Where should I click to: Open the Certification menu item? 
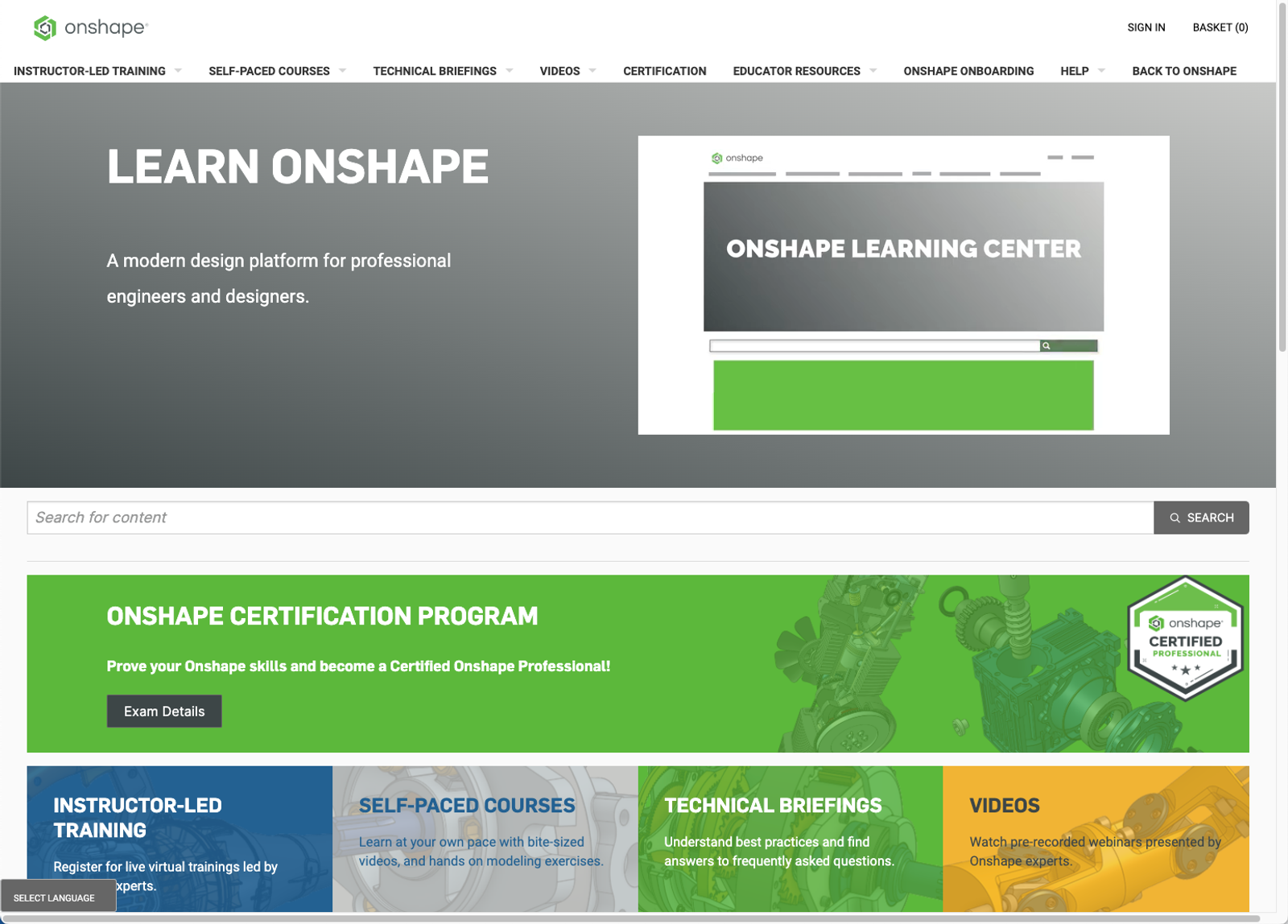pos(664,71)
